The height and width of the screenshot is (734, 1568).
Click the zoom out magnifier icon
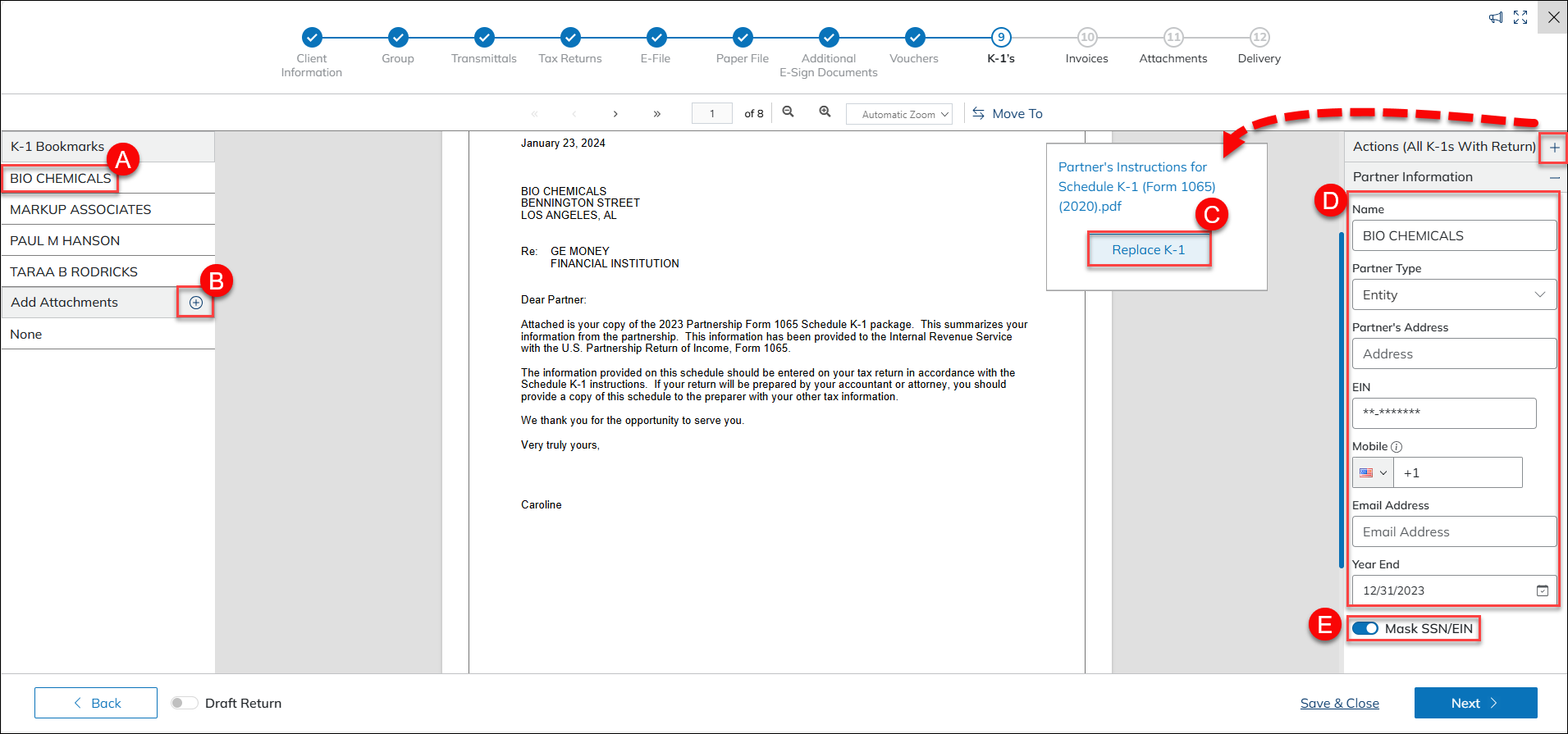(x=788, y=112)
